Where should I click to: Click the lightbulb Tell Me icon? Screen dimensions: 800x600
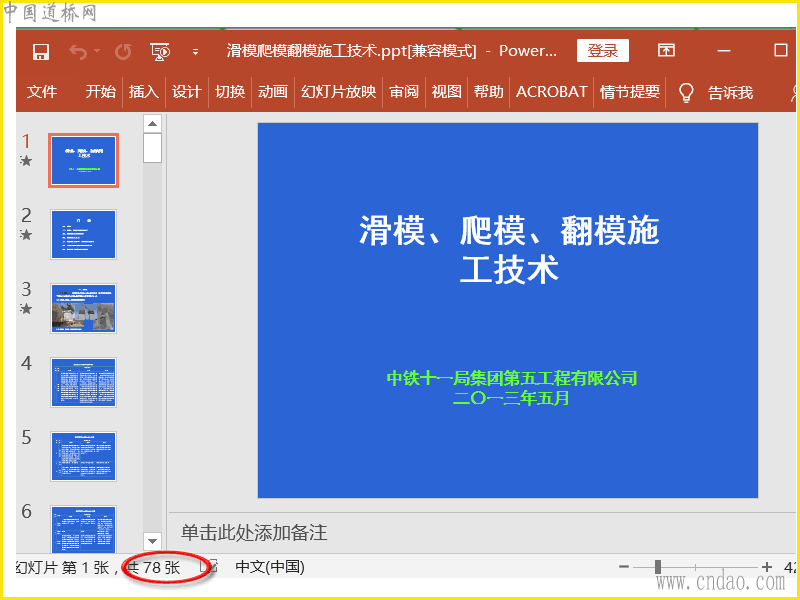pyautogui.click(x=686, y=93)
